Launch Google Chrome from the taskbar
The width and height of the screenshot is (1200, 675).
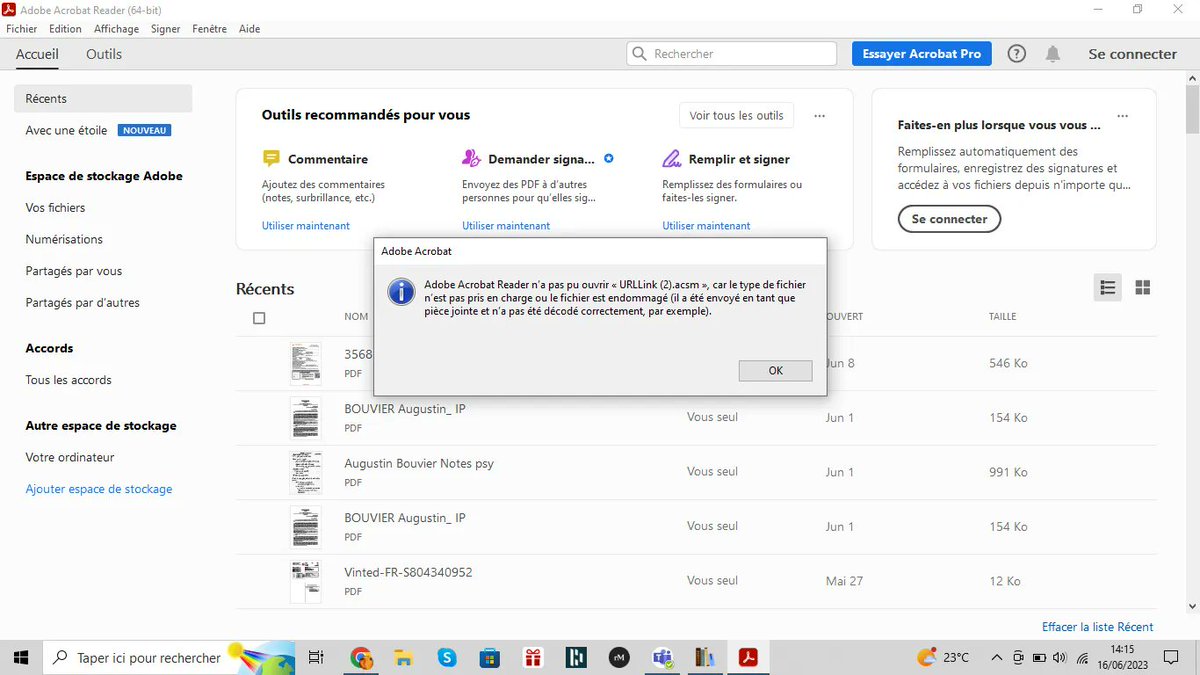[x=361, y=657]
